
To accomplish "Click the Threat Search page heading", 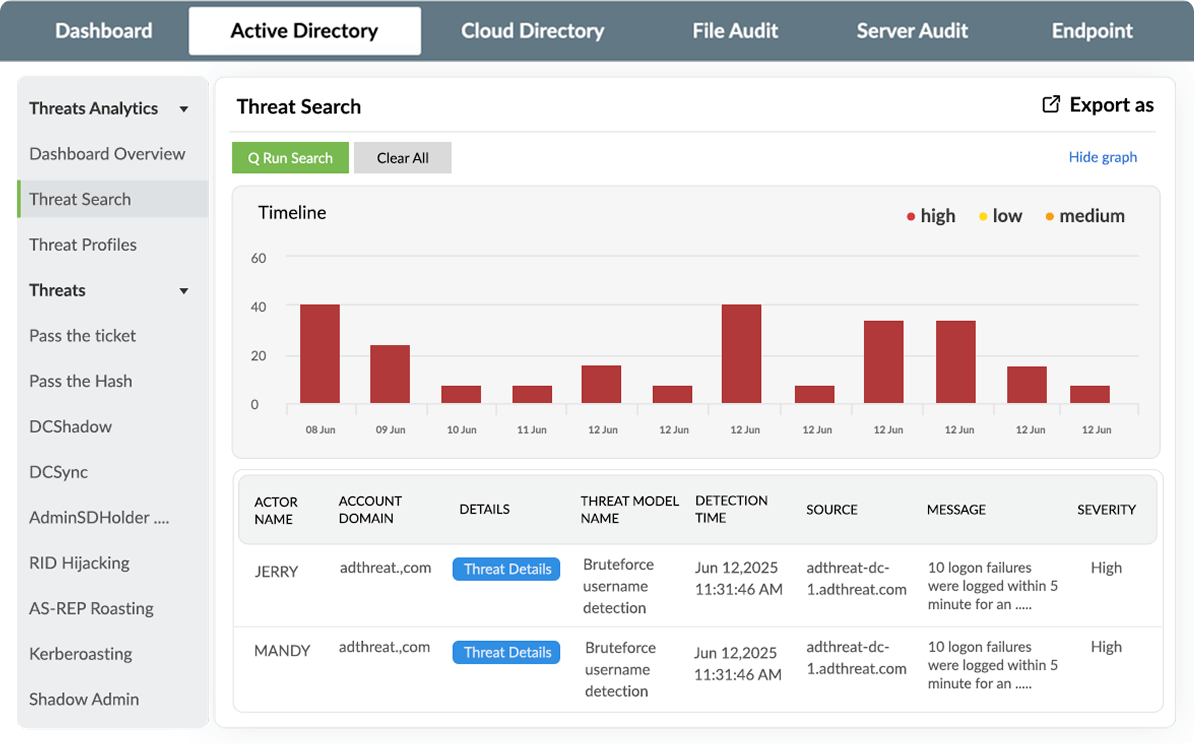I will pyautogui.click(x=298, y=107).
